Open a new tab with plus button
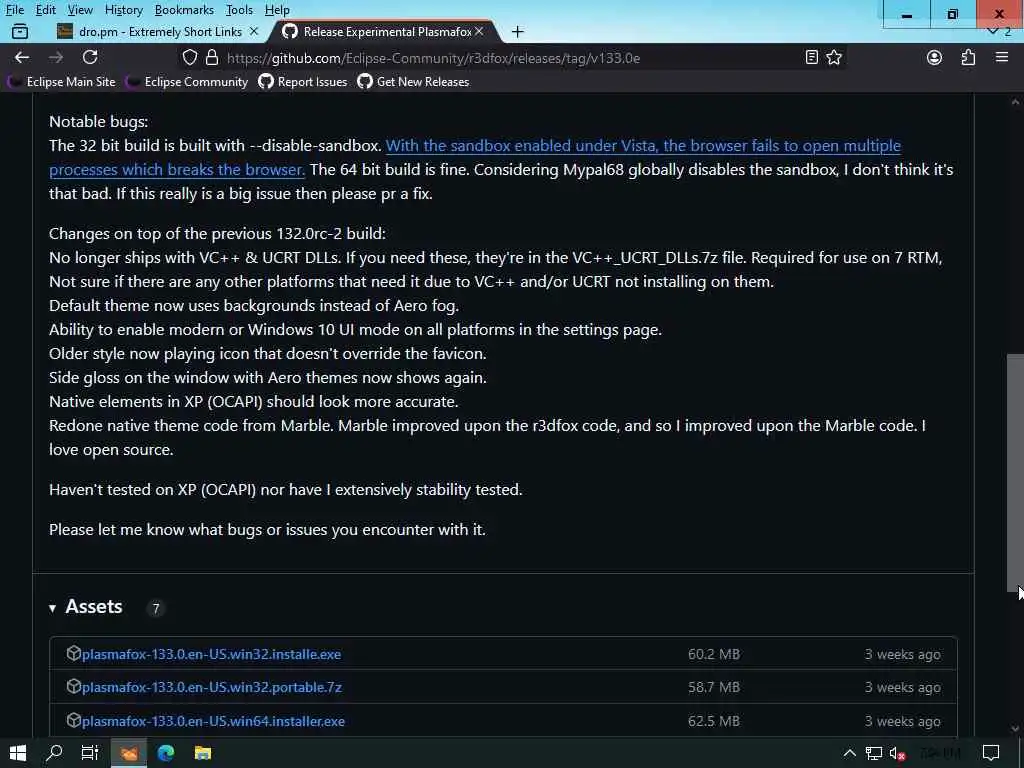The width and height of the screenshot is (1024, 768). pyautogui.click(x=517, y=31)
